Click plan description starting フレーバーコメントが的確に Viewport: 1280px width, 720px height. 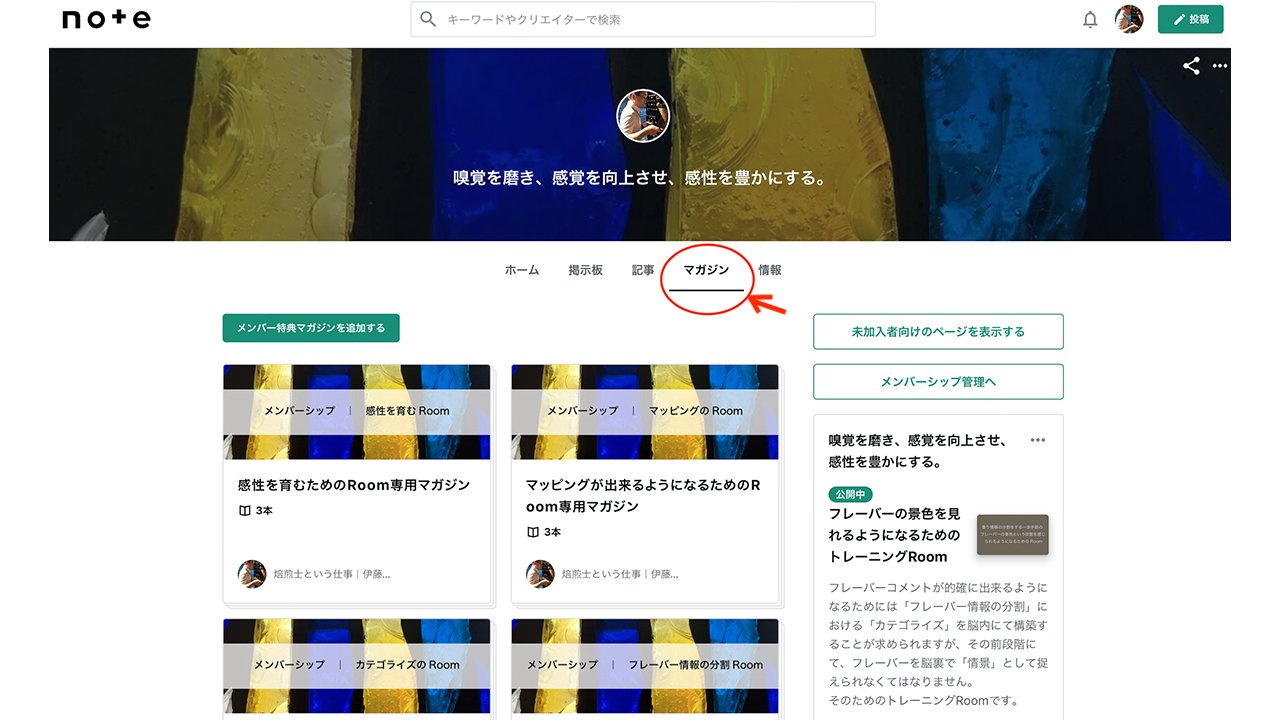click(x=938, y=644)
